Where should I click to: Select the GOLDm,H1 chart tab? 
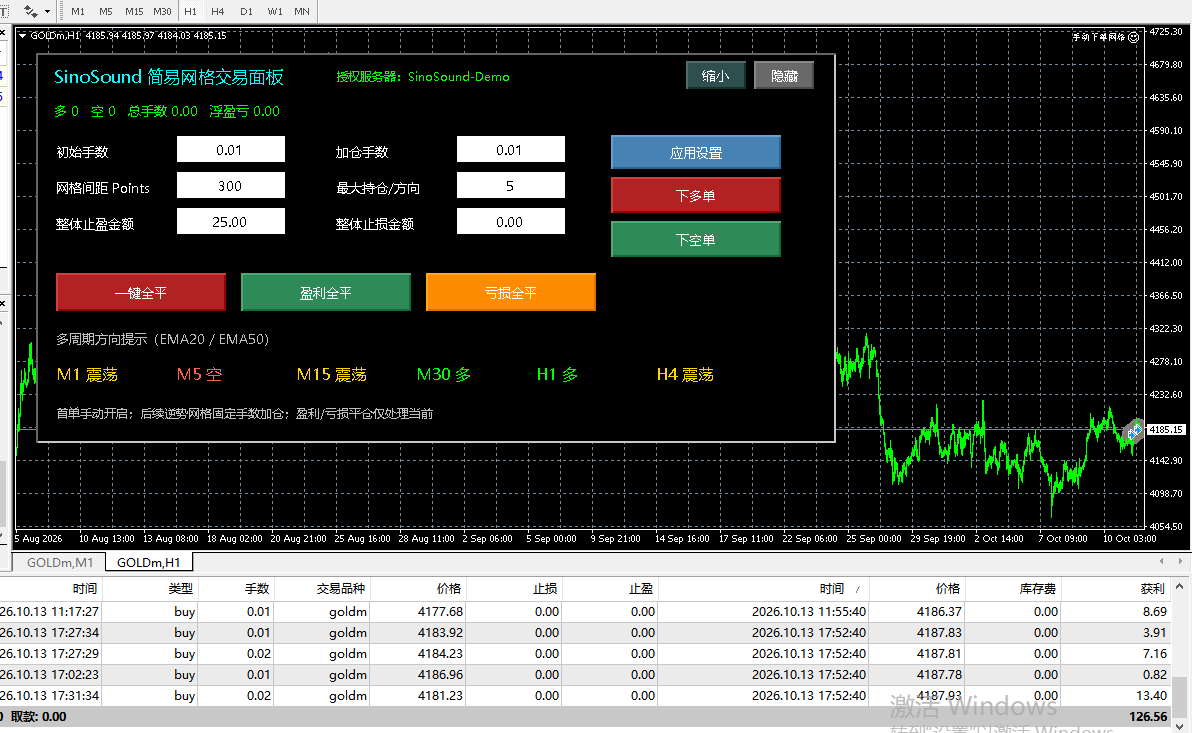click(148, 563)
